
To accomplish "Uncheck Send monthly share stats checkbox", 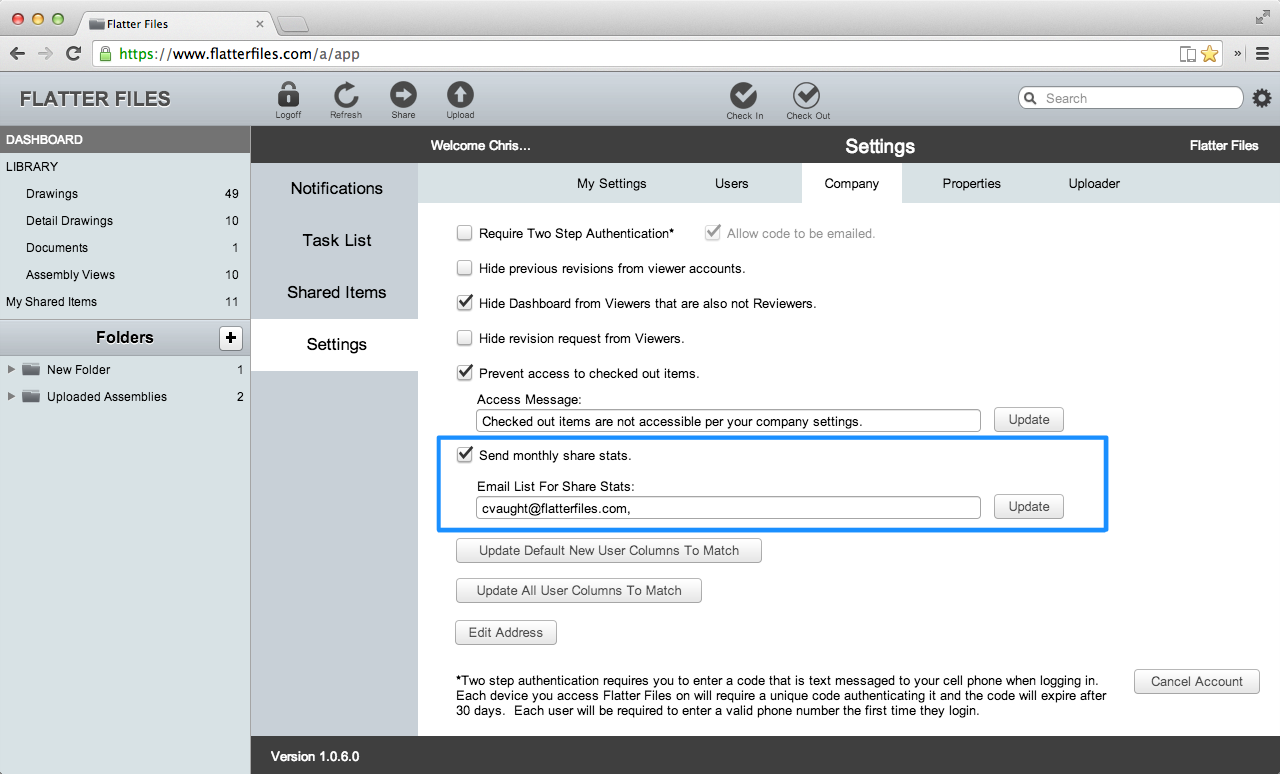I will (x=464, y=455).
